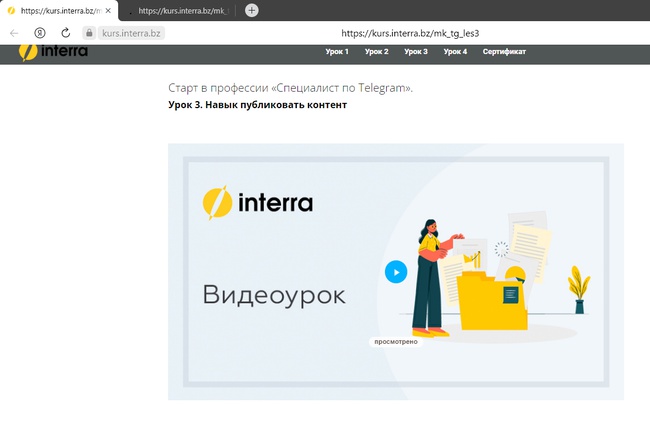Play the video lesson with blue button

click(396, 272)
